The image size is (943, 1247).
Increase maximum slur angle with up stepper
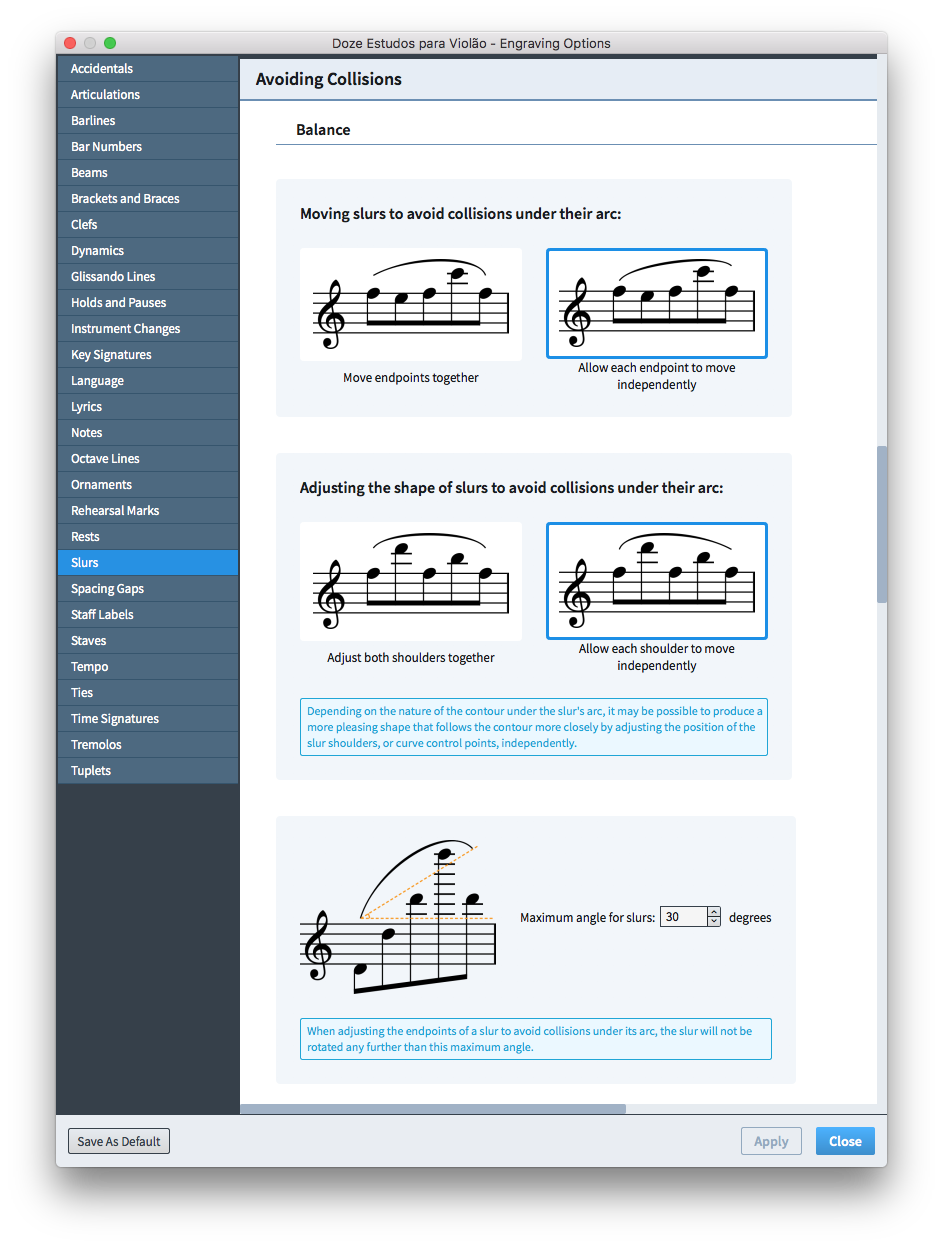pyautogui.click(x=714, y=912)
